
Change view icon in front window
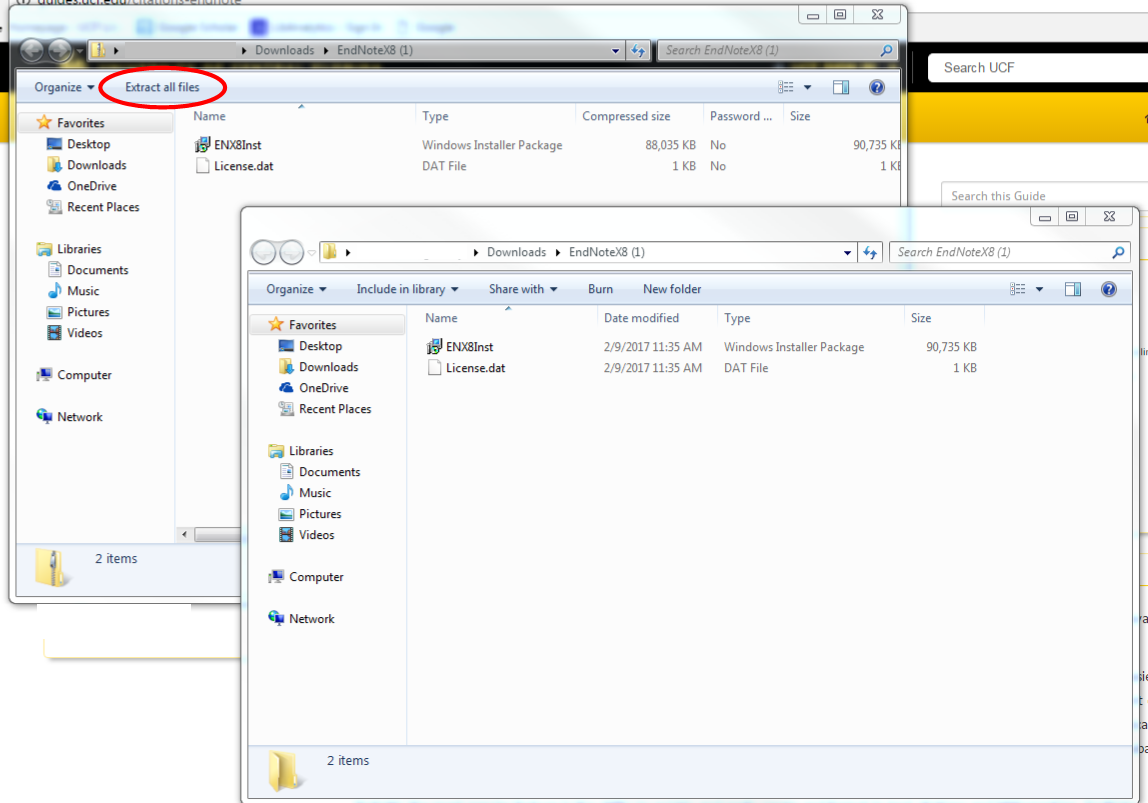tap(1018, 289)
